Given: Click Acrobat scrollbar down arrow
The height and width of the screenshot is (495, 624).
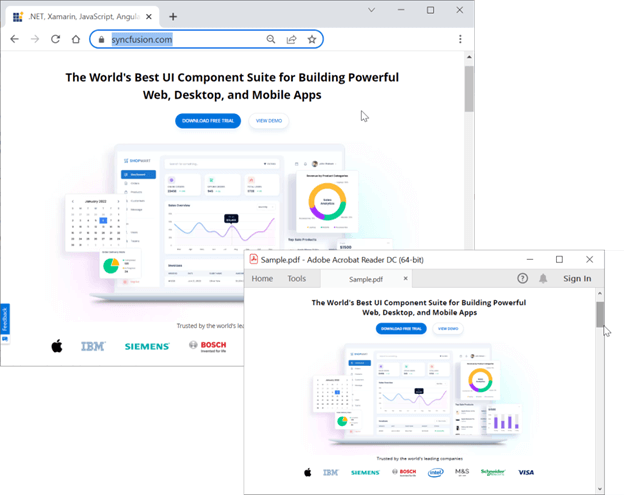Looking at the screenshot, I should click(600, 489).
